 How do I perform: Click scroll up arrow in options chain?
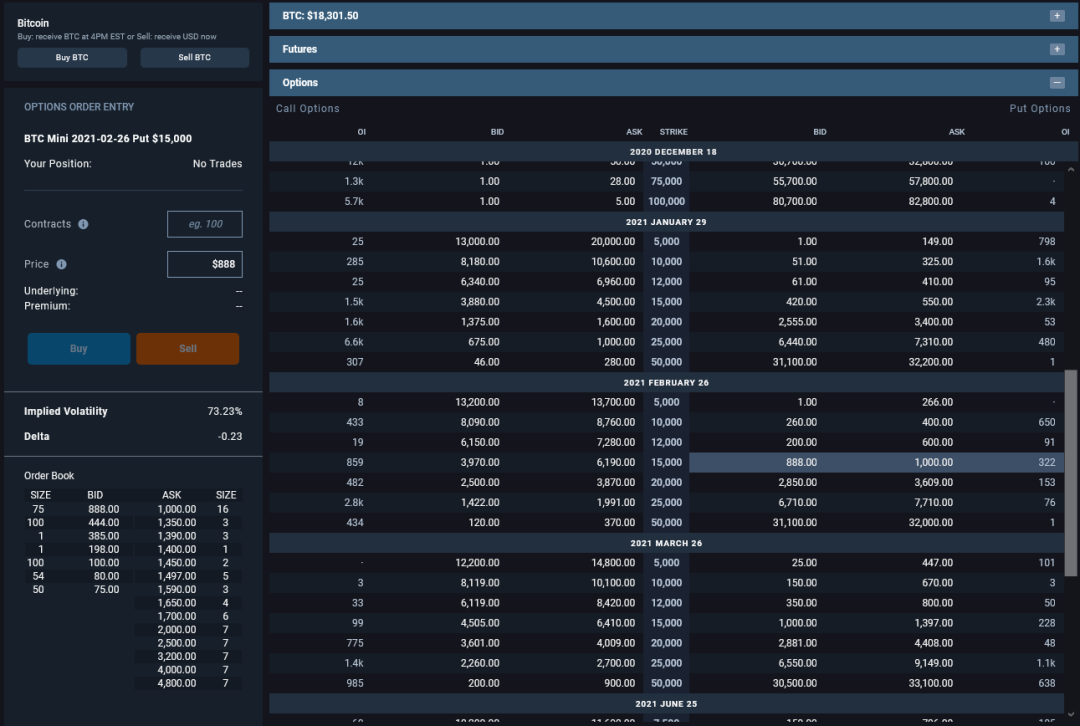click(x=1070, y=169)
